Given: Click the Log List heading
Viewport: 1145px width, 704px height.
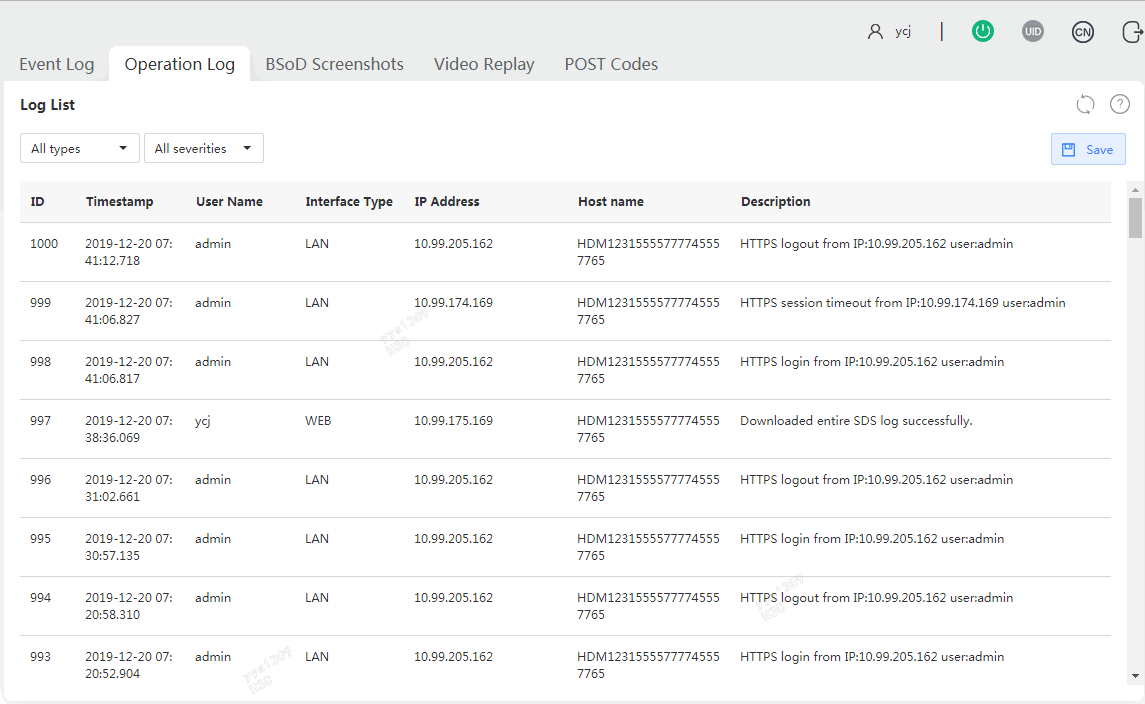Looking at the screenshot, I should pos(47,104).
